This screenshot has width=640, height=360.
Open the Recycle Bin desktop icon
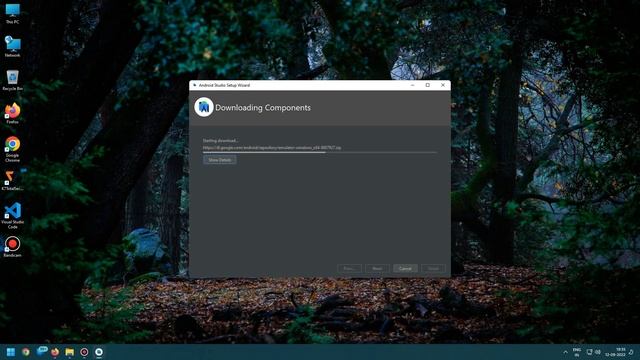click(12, 80)
